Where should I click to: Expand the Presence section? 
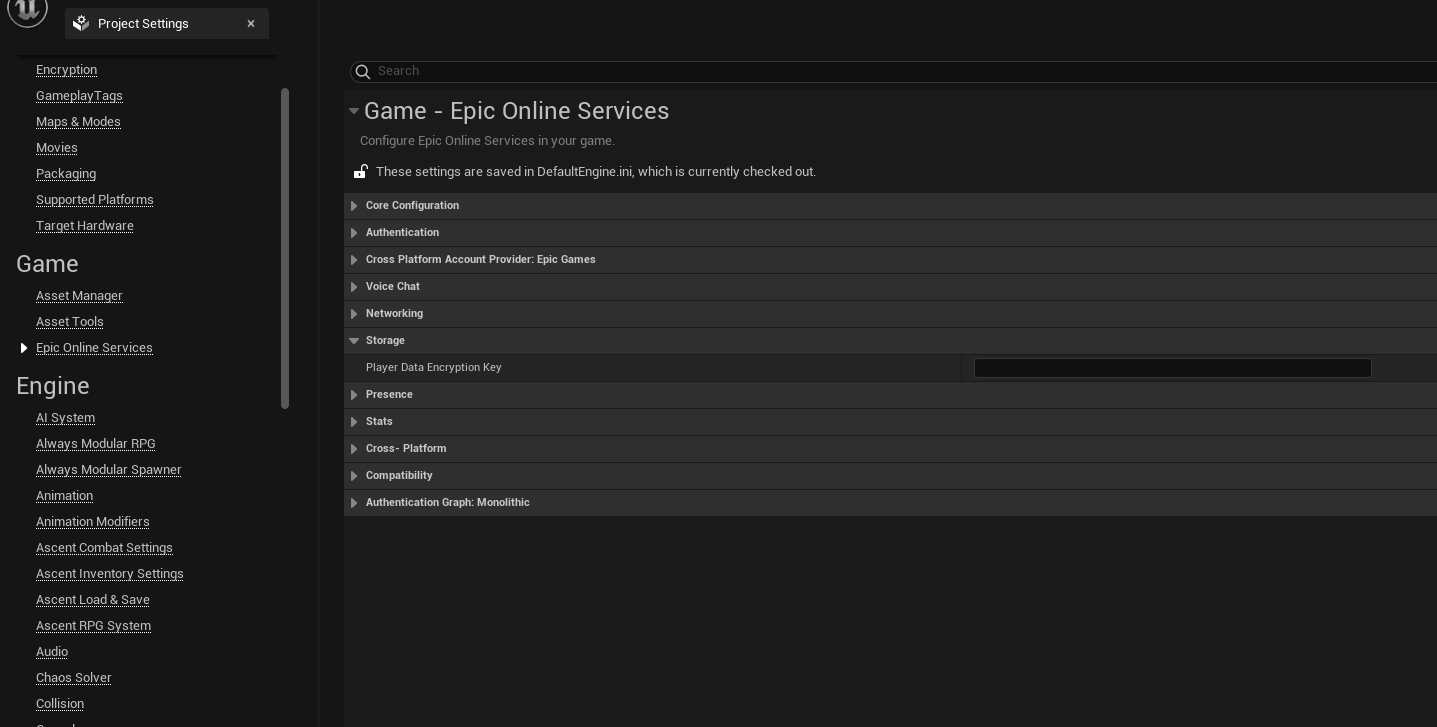pos(354,395)
